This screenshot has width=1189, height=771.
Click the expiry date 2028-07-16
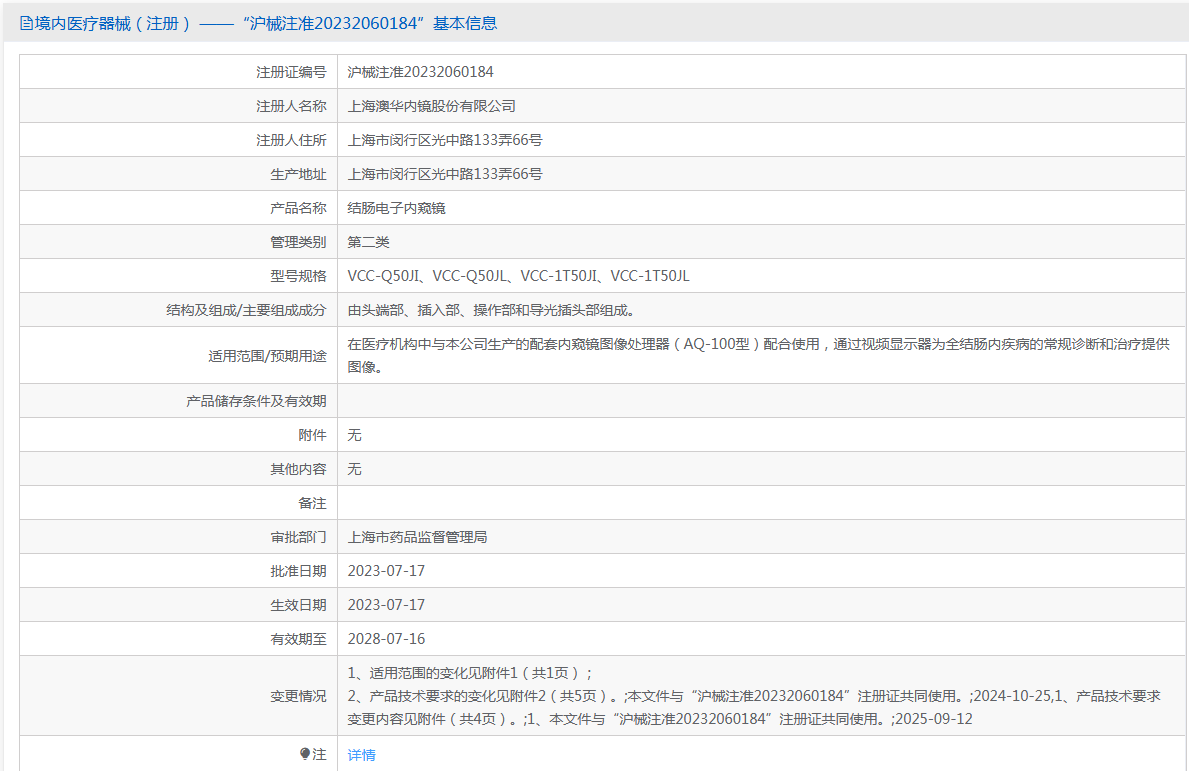386,639
